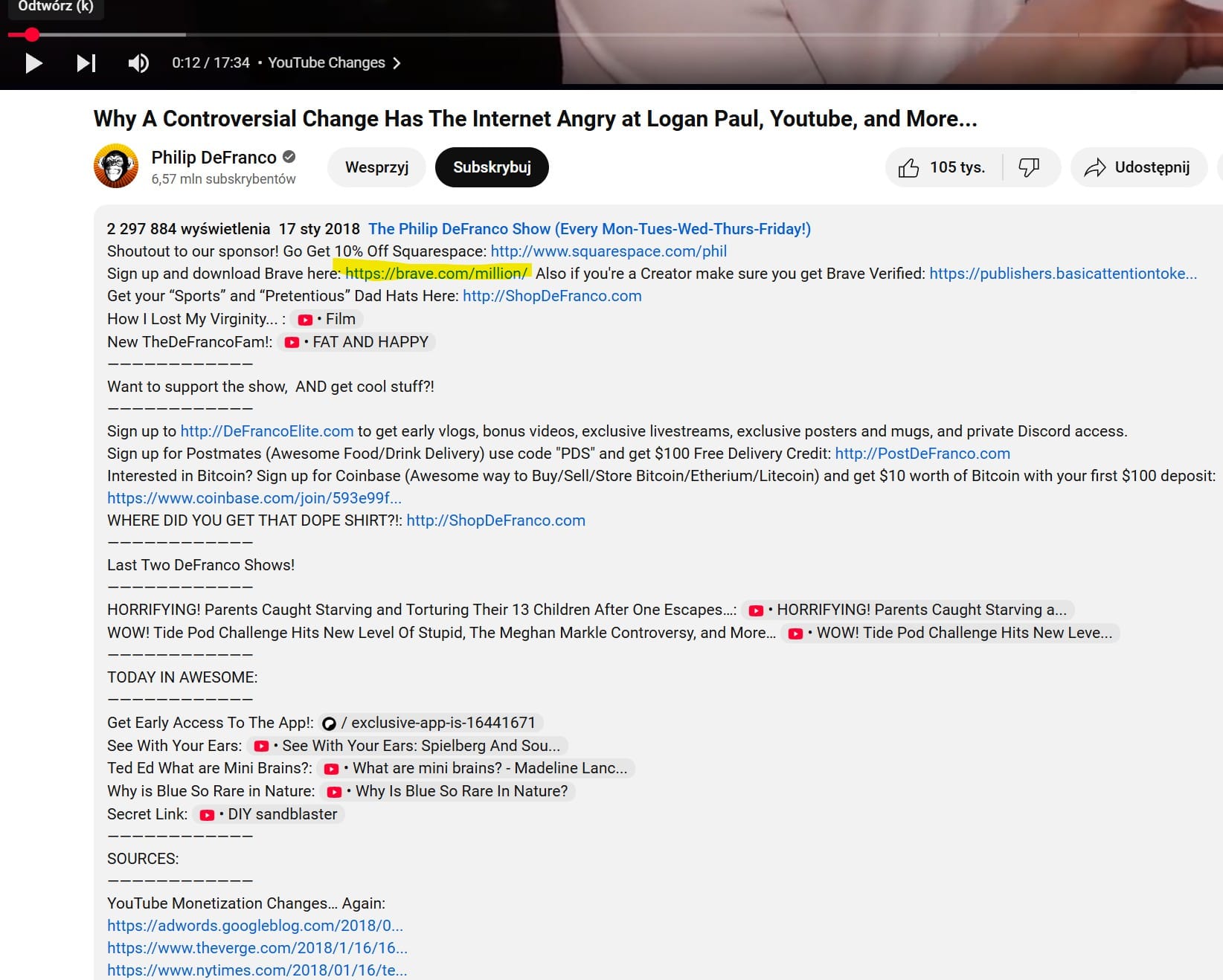The width and height of the screenshot is (1223, 980).
Task: Open the DeFrancoElite.com signup link
Action: coord(266,431)
